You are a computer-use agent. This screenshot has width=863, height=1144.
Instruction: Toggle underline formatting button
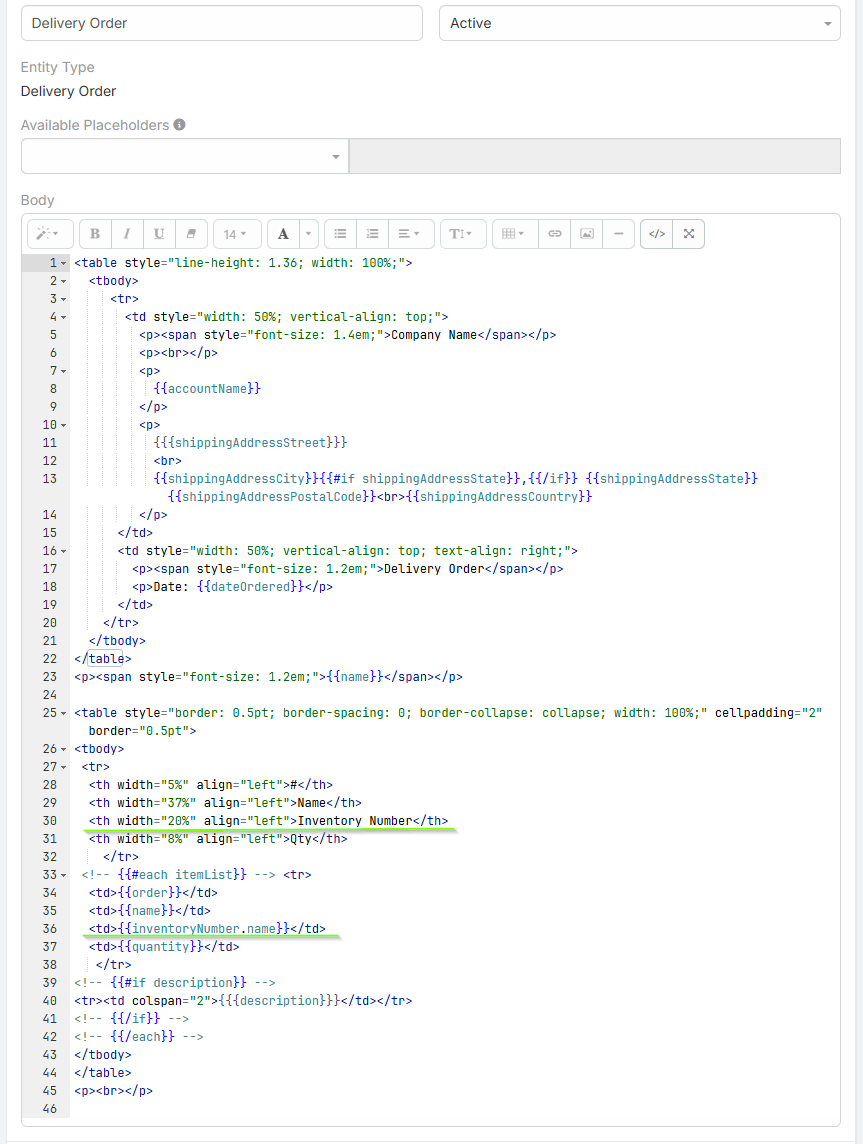(x=159, y=234)
